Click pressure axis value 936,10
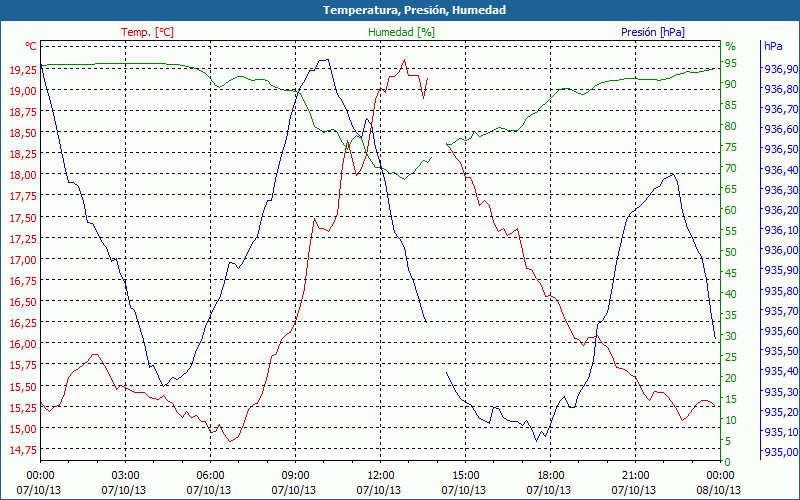This screenshot has width=800, height=500. click(x=781, y=230)
